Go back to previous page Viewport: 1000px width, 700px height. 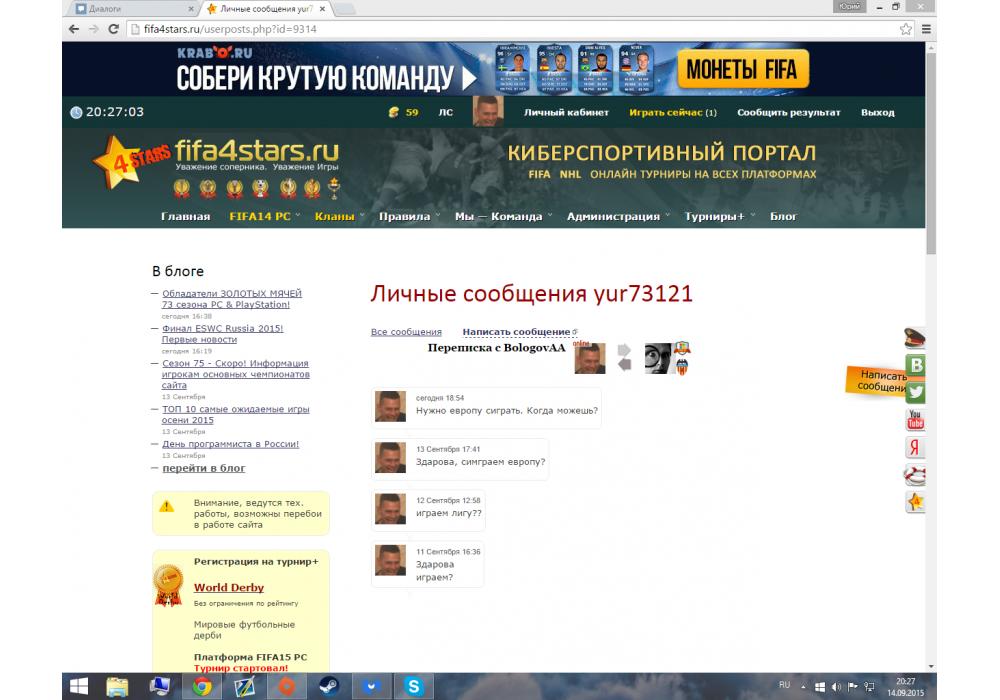click(x=74, y=29)
